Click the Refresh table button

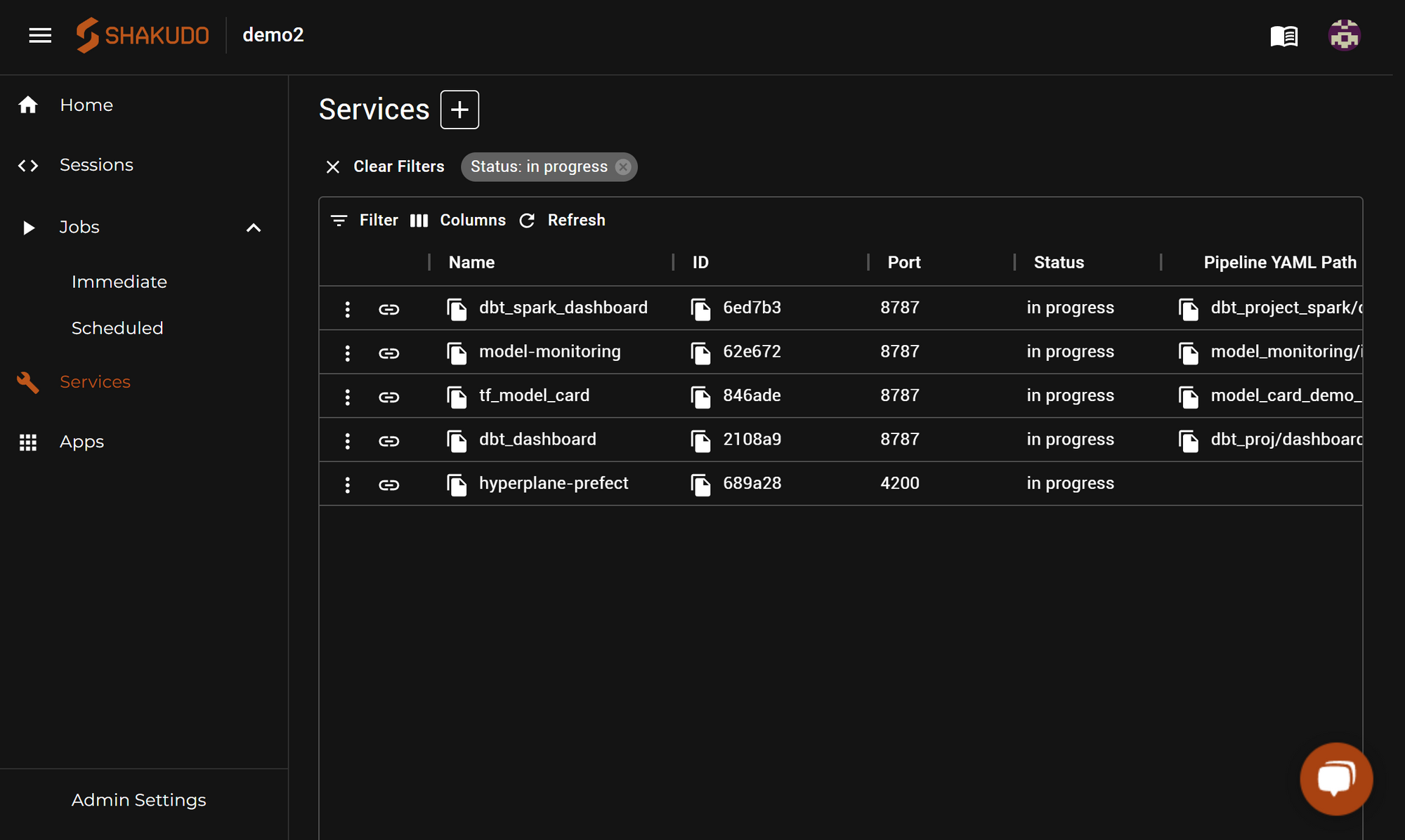tap(563, 221)
